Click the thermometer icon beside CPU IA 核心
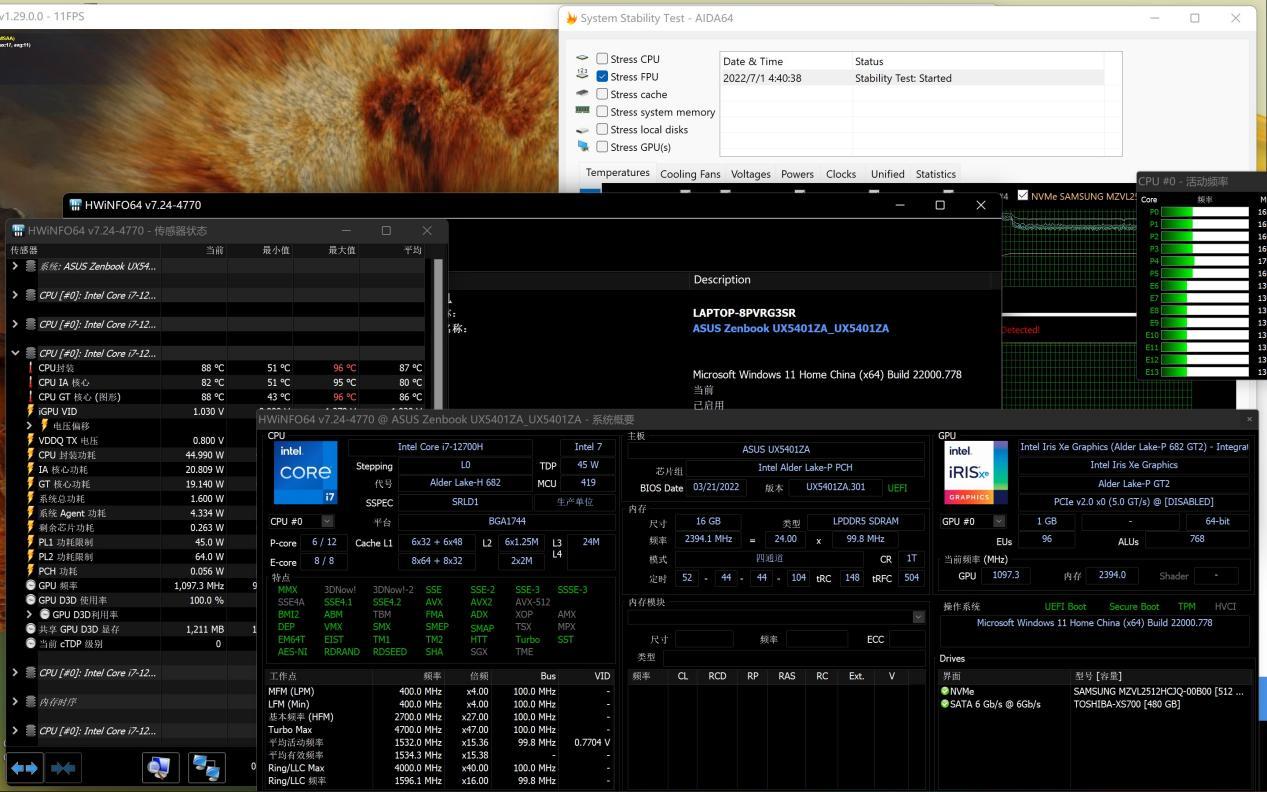Image resolution: width=1267 pixels, height=792 pixels. point(31,382)
